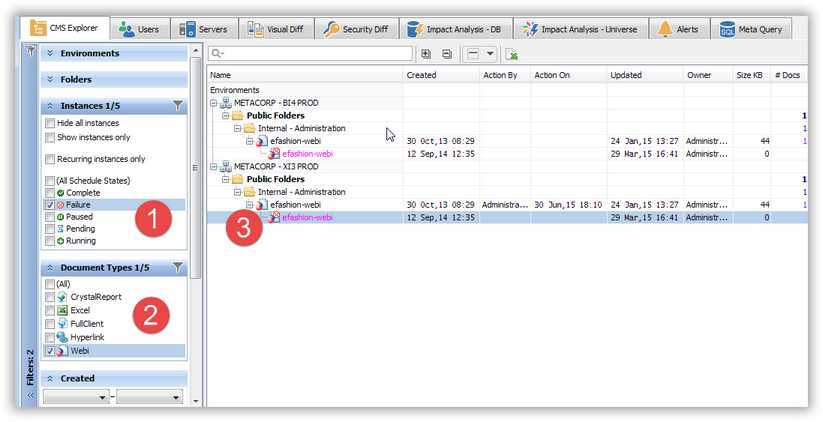This screenshot has width=823, height=422.
Task: Collapse the METACORP - XI3 PROD tree node
Action: 214,166
